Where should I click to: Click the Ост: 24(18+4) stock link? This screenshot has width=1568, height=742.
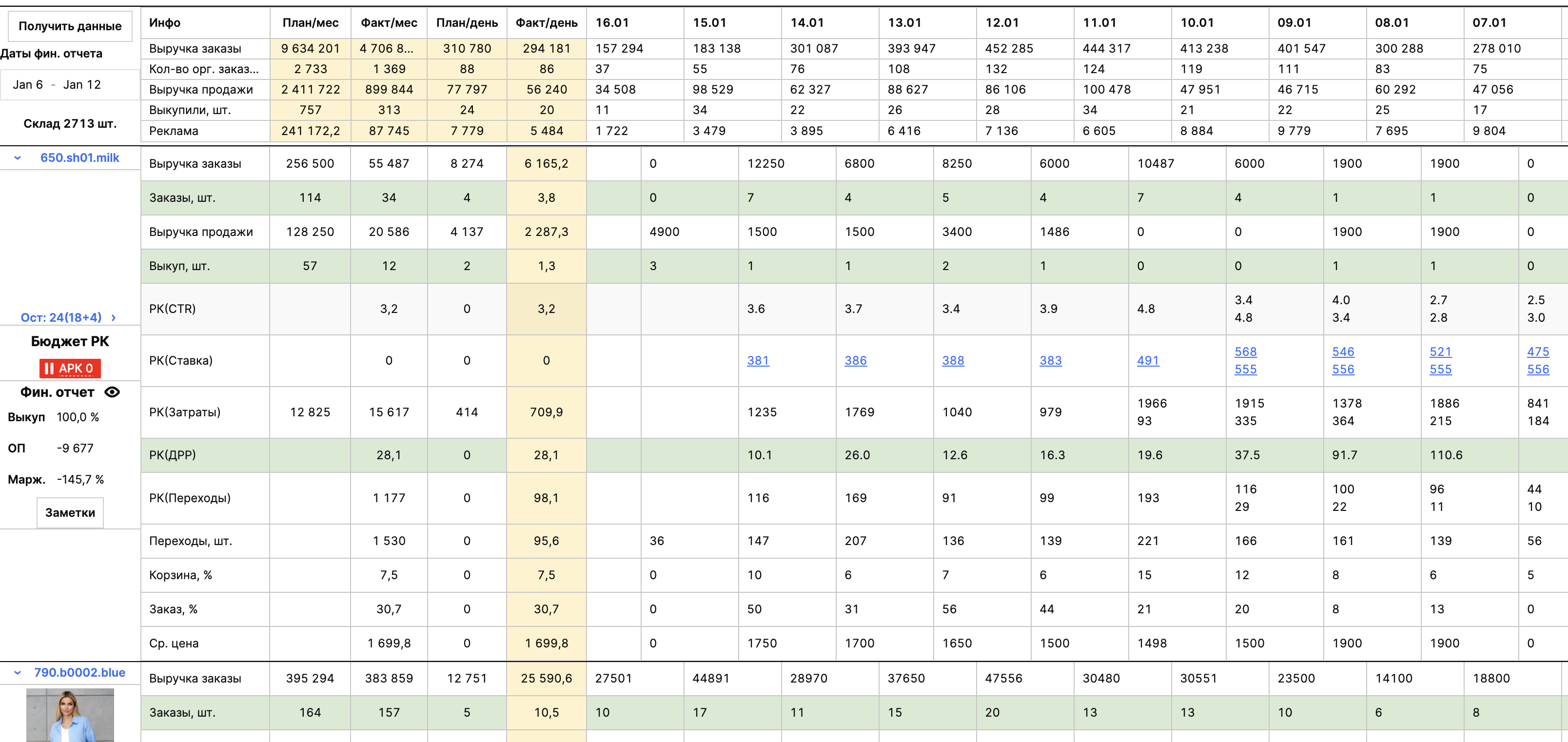61,318
